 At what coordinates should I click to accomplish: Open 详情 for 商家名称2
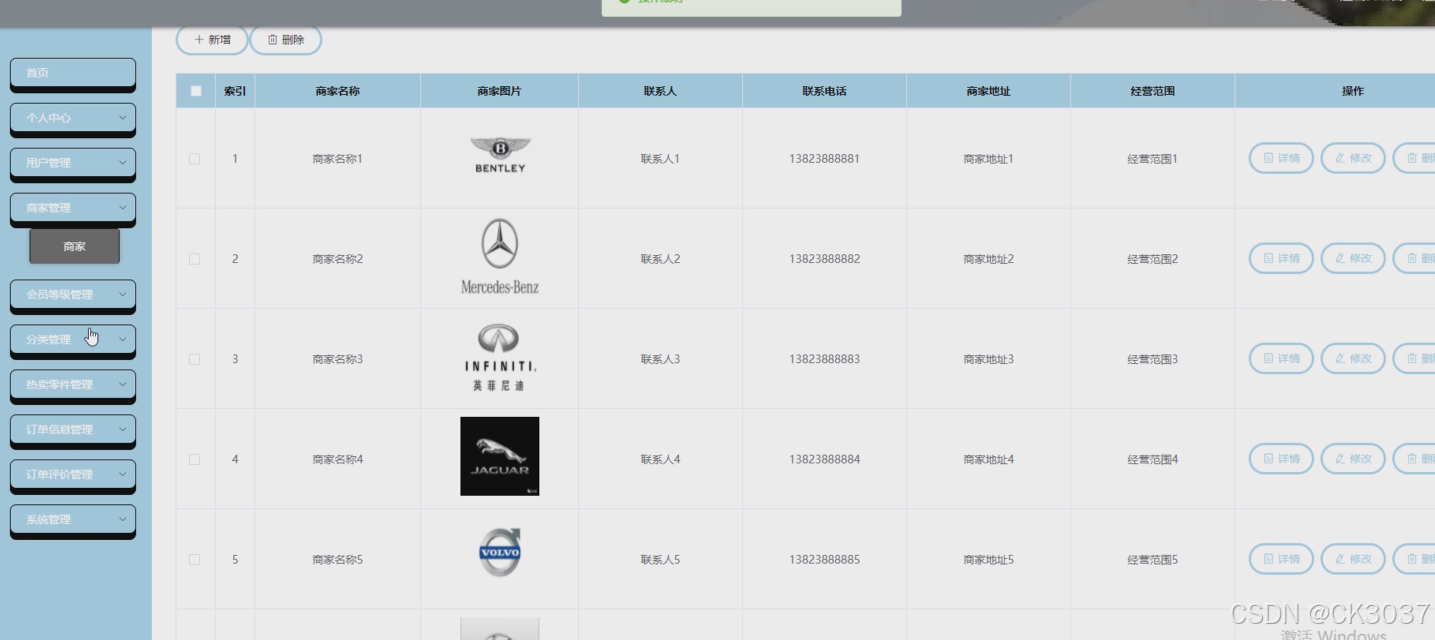point(1281,258)
